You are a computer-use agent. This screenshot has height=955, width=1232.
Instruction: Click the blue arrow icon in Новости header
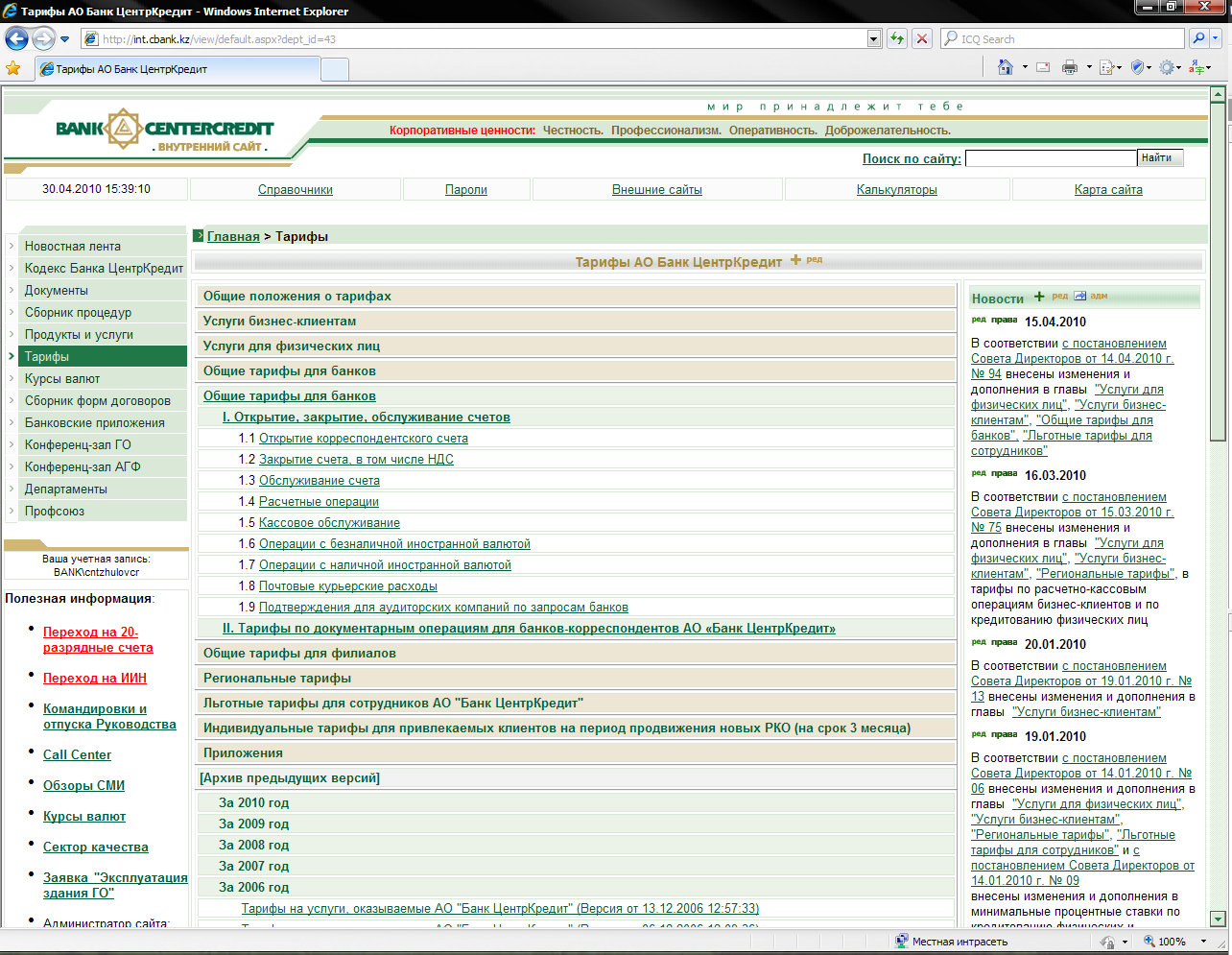[1079, 296]
